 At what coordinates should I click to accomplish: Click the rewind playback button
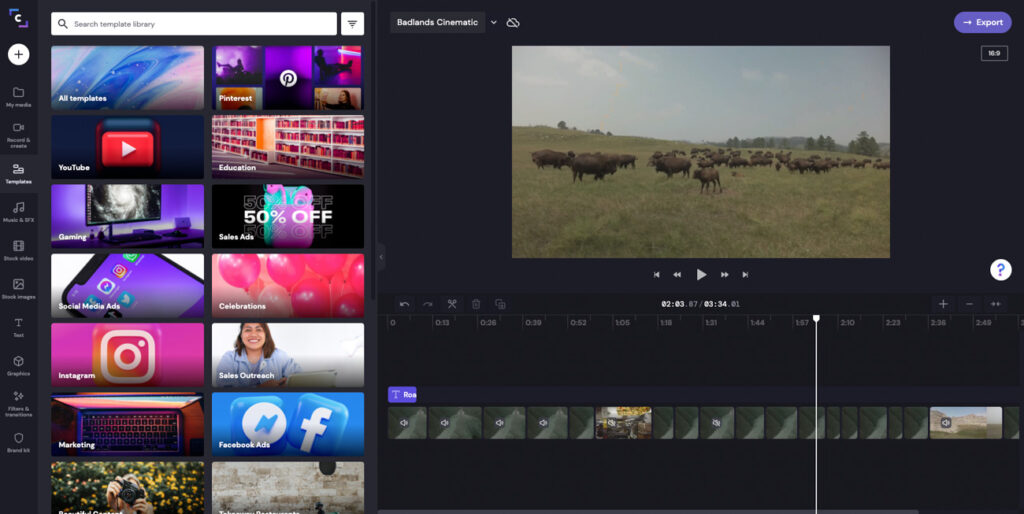677,275
